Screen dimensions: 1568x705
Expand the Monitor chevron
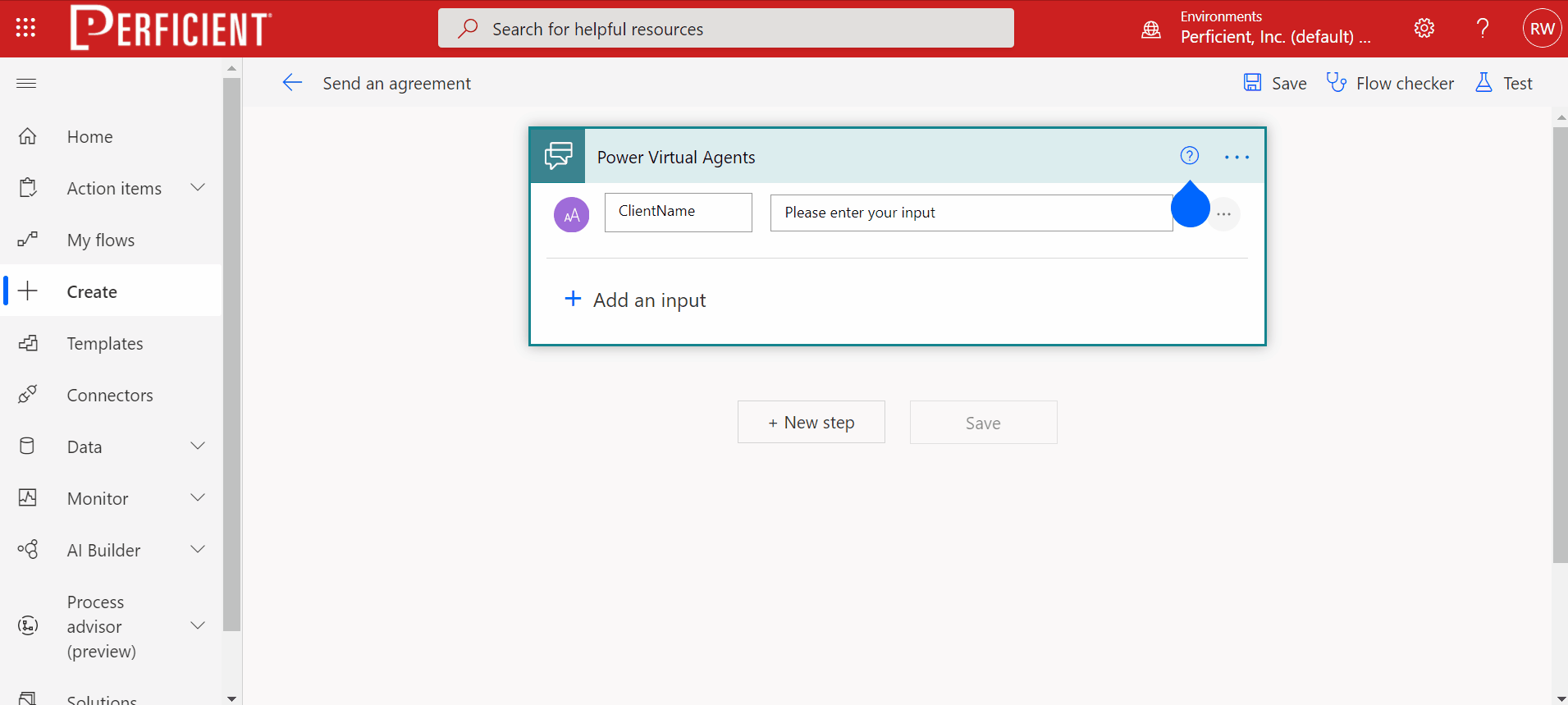click(198, 497)
